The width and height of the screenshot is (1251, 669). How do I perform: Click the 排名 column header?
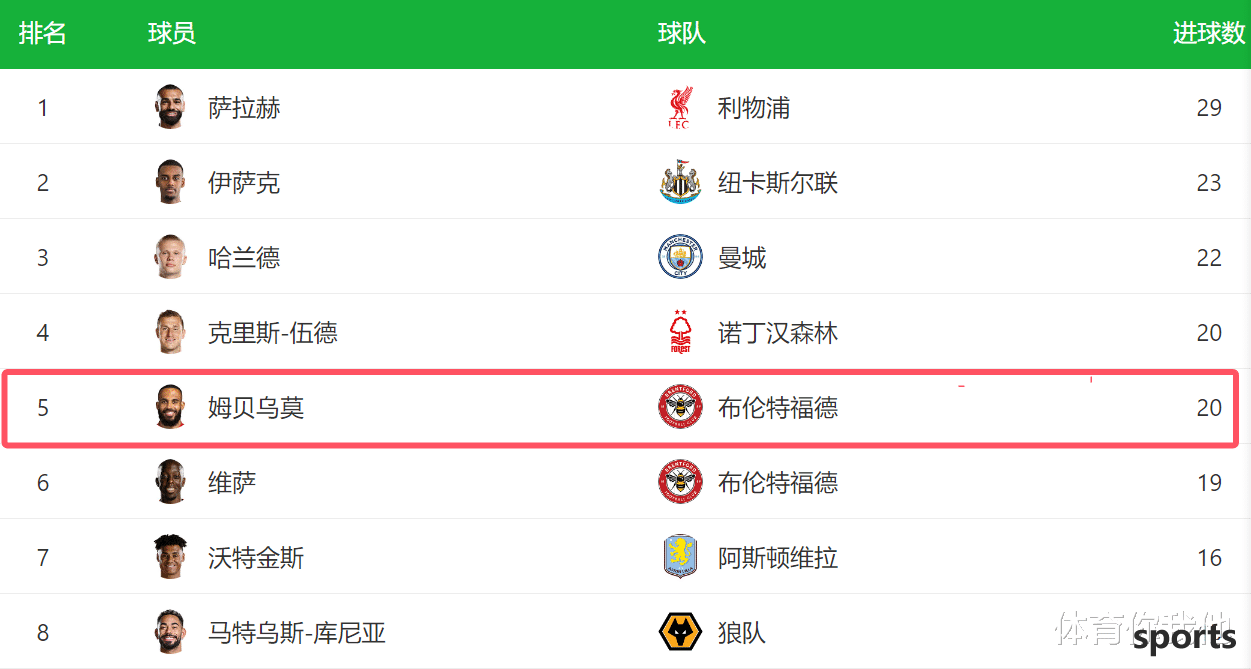tap(43, 33)
